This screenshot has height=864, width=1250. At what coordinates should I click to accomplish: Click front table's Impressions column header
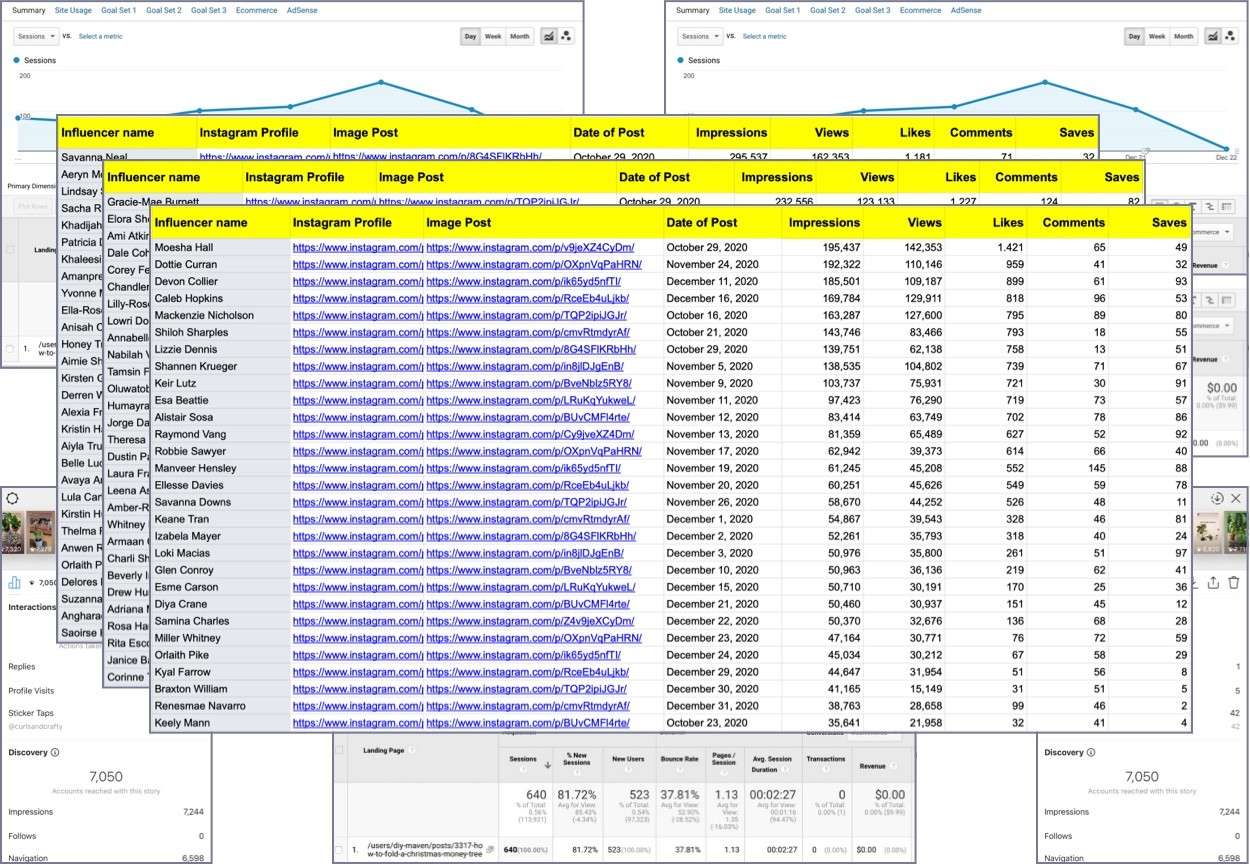825,223
